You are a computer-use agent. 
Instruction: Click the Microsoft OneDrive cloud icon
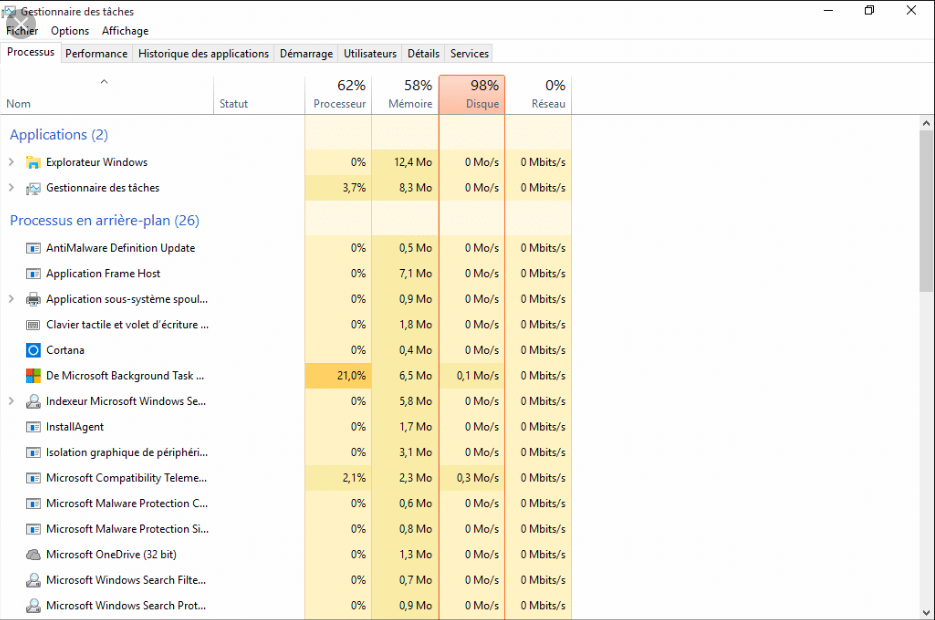point(33,555)
